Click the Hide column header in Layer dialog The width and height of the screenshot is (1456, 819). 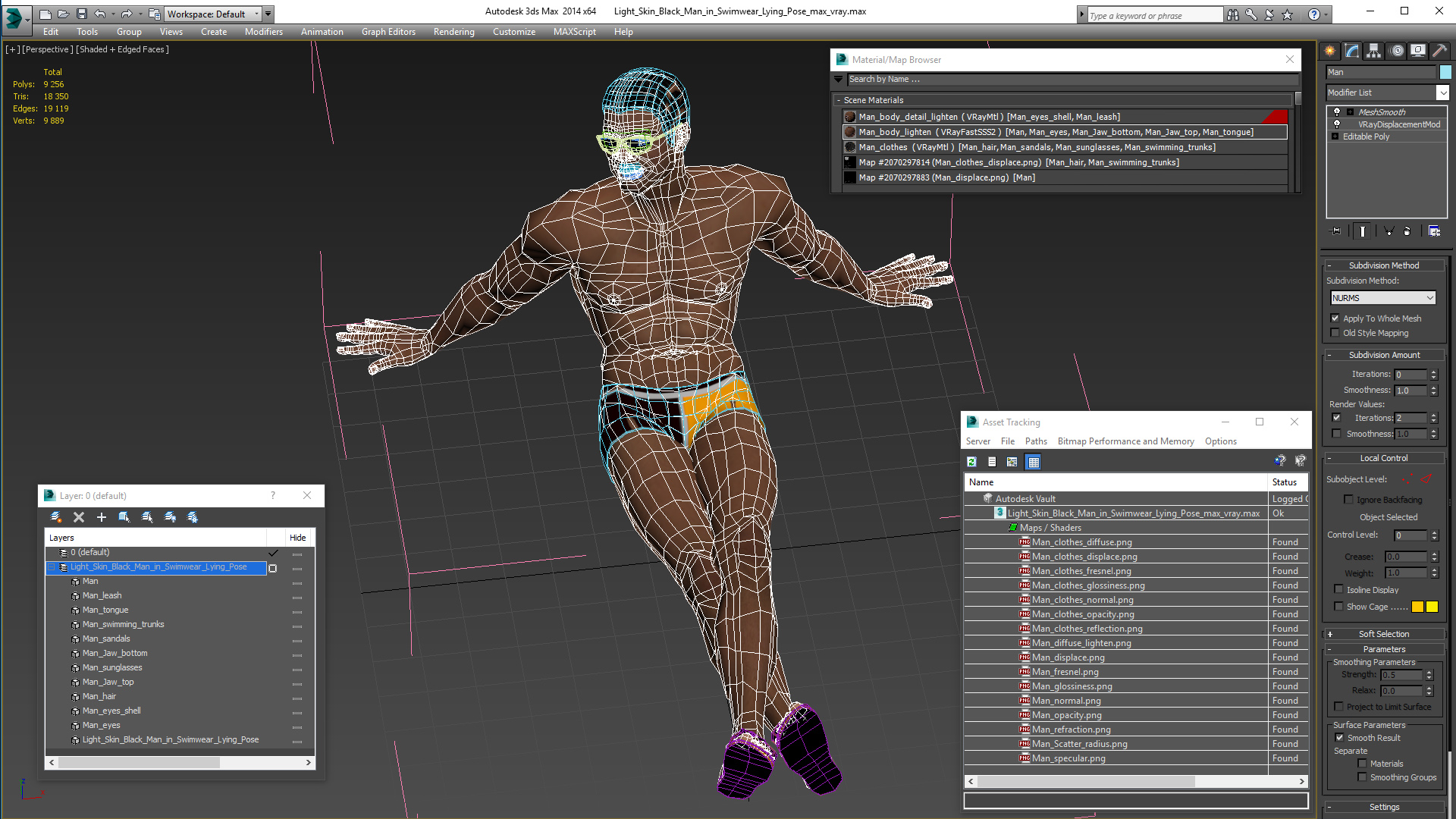298,538
